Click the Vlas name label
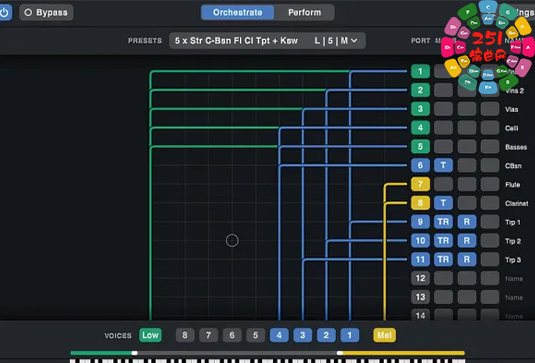The image size is (535, 363). tap(511, 110)
